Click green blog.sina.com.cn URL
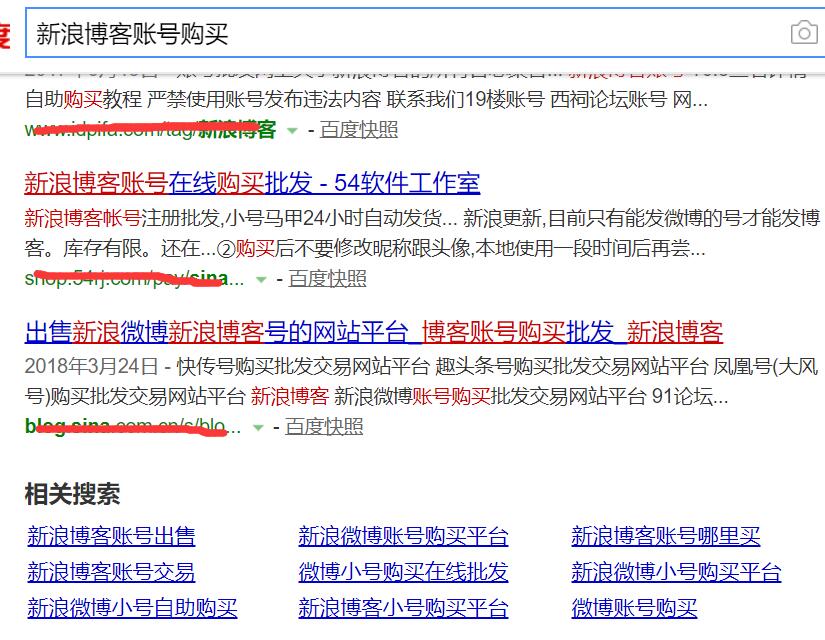The image size is (825, 640). pos(133,426)
